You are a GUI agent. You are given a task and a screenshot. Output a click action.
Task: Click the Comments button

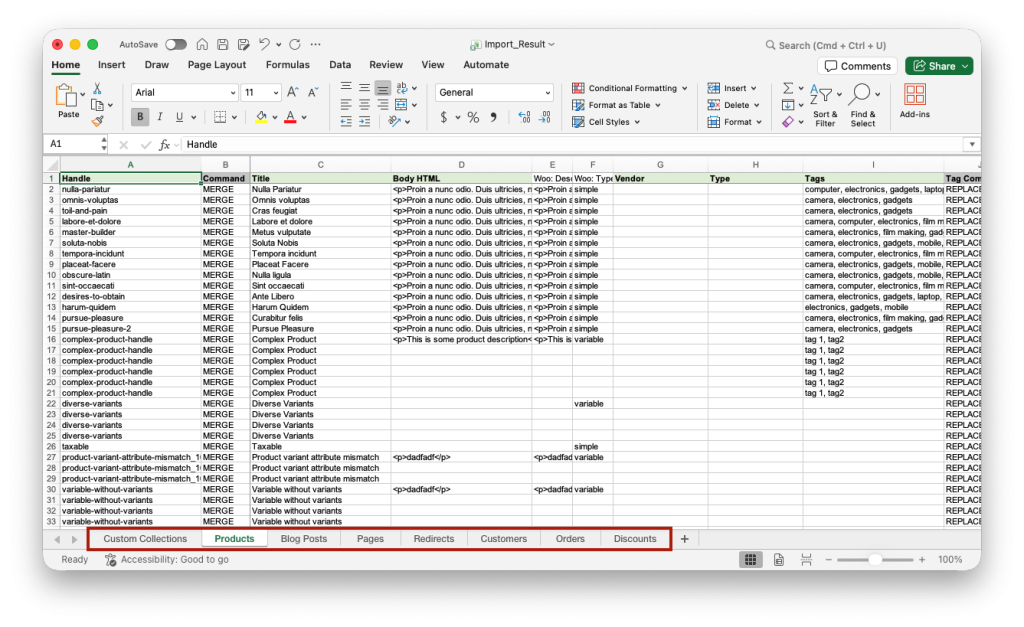click(x=857, y=66)
